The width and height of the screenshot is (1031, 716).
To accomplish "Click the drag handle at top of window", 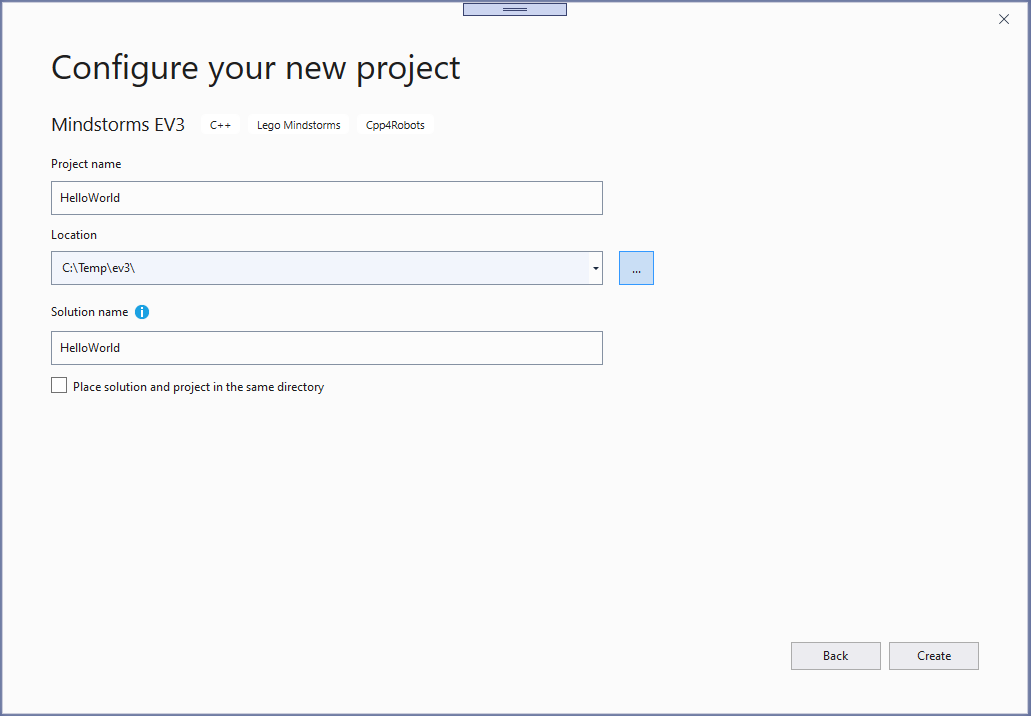I will [x=515, y=9].
